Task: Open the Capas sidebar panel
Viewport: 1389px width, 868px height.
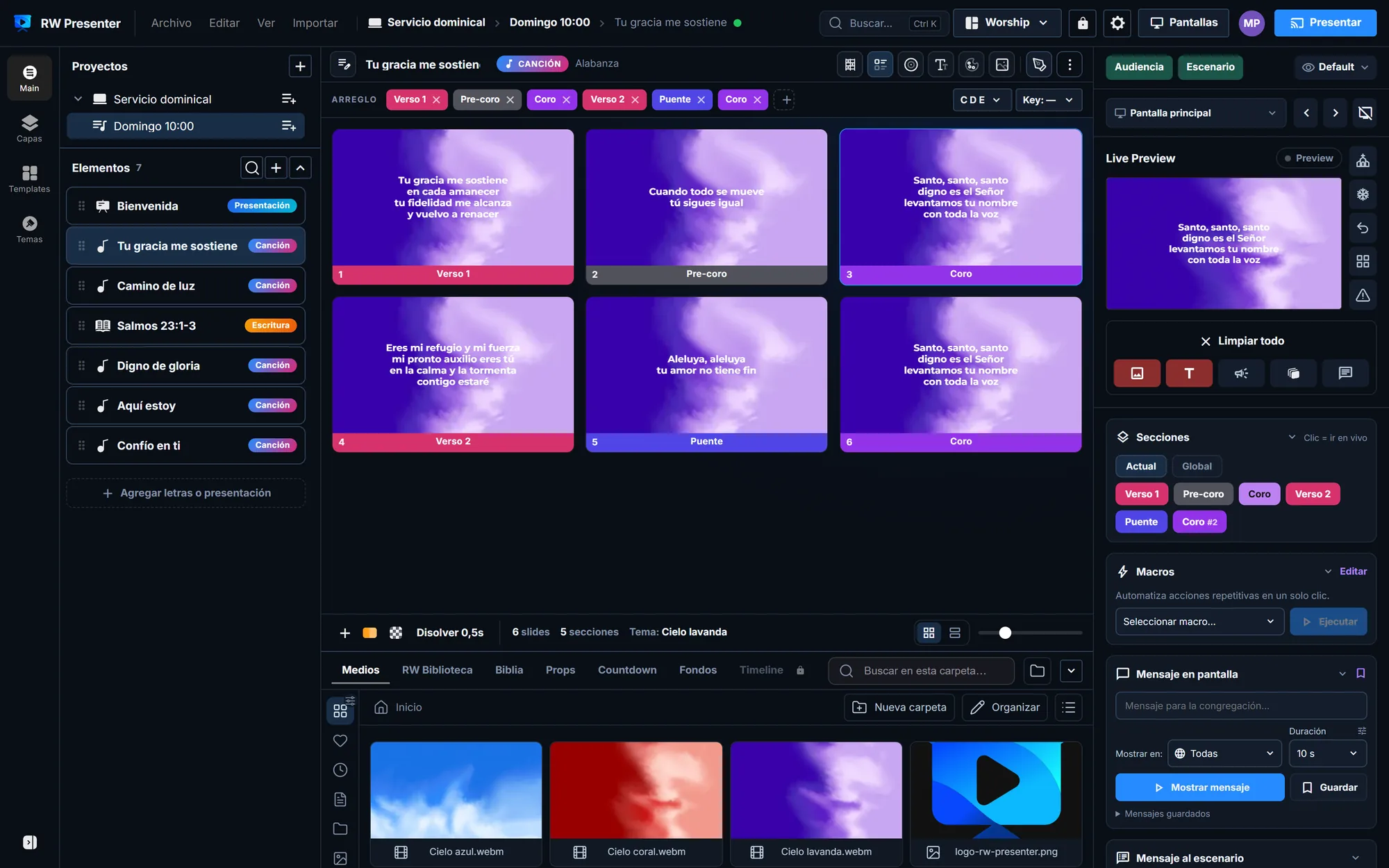Action: pyautogui.click(x=29, y=128)
